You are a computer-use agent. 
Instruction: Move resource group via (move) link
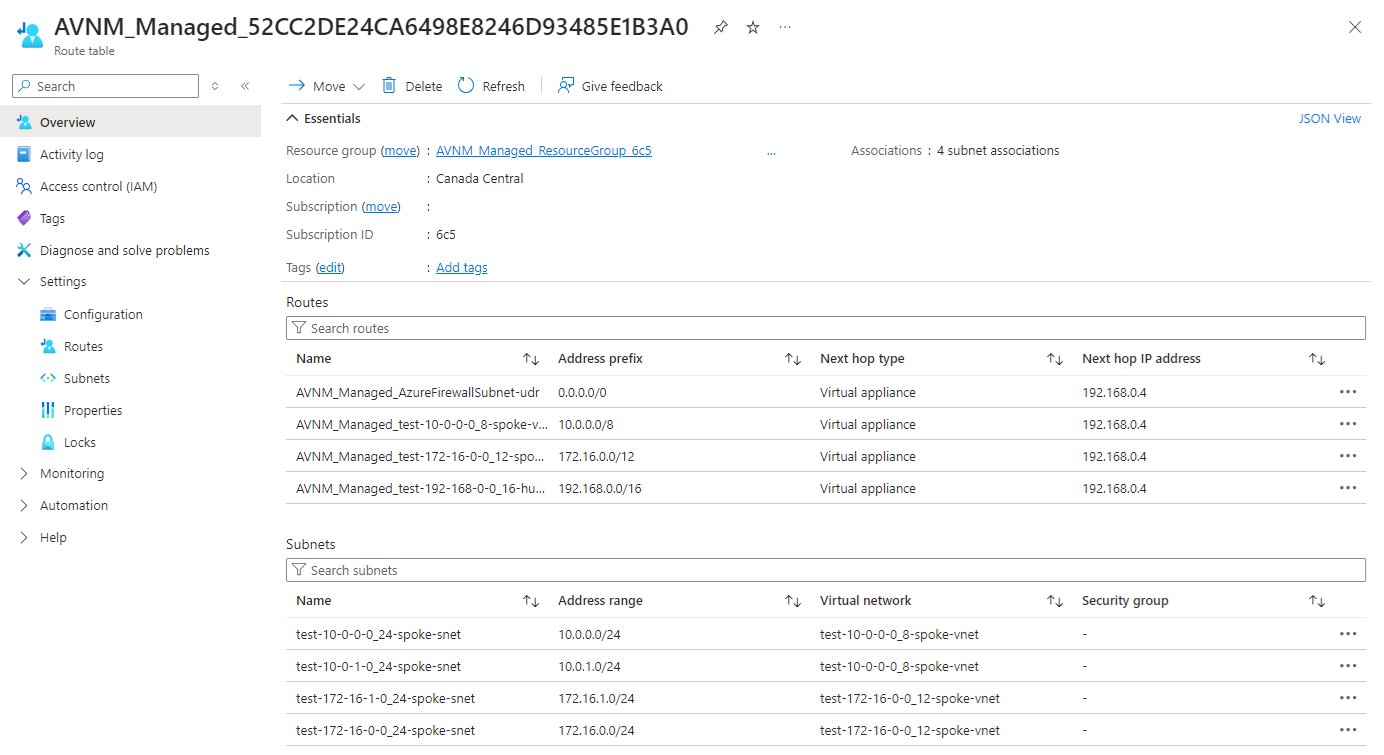(400, 151)
